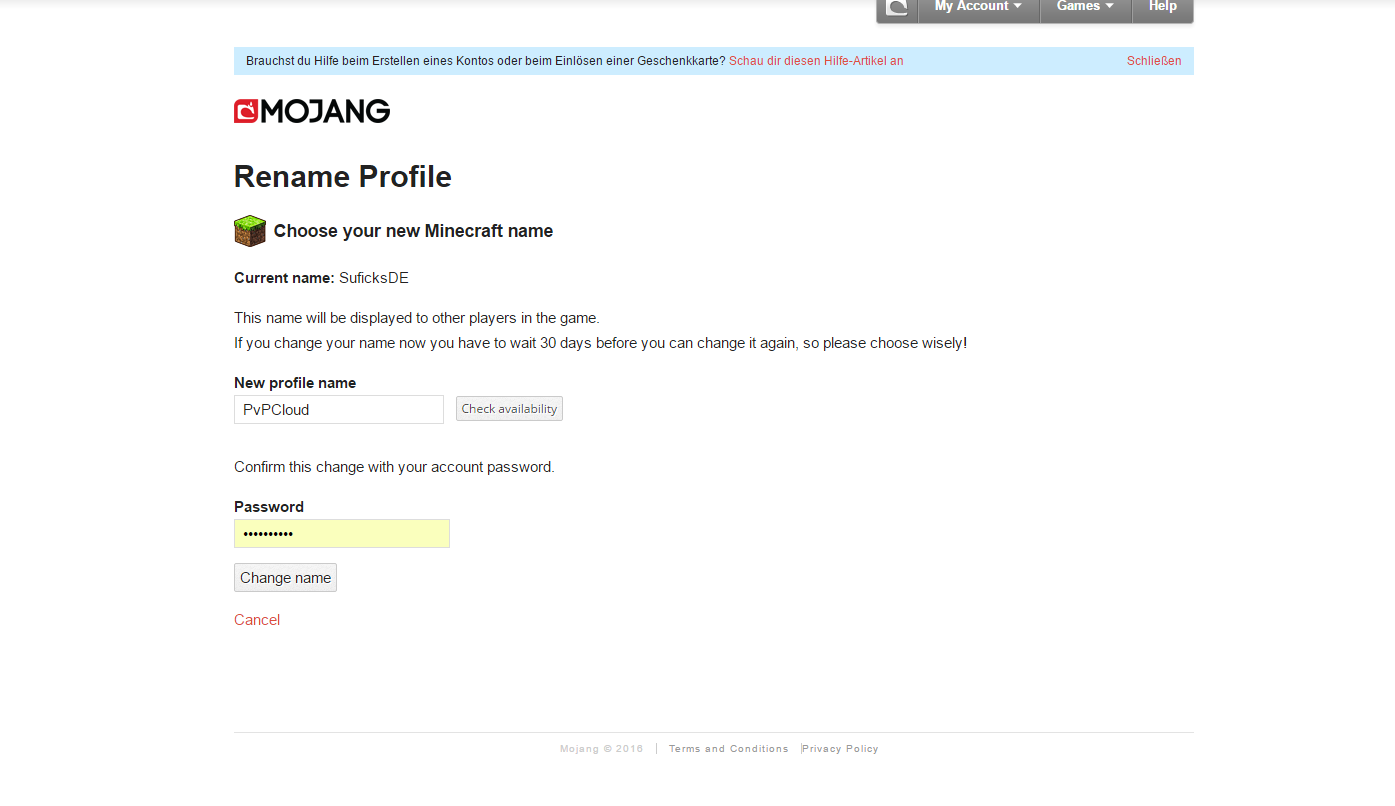The width and height of the screenshot is (1395, 806).
Task: Focus the Password field
Action: (342, 533)
